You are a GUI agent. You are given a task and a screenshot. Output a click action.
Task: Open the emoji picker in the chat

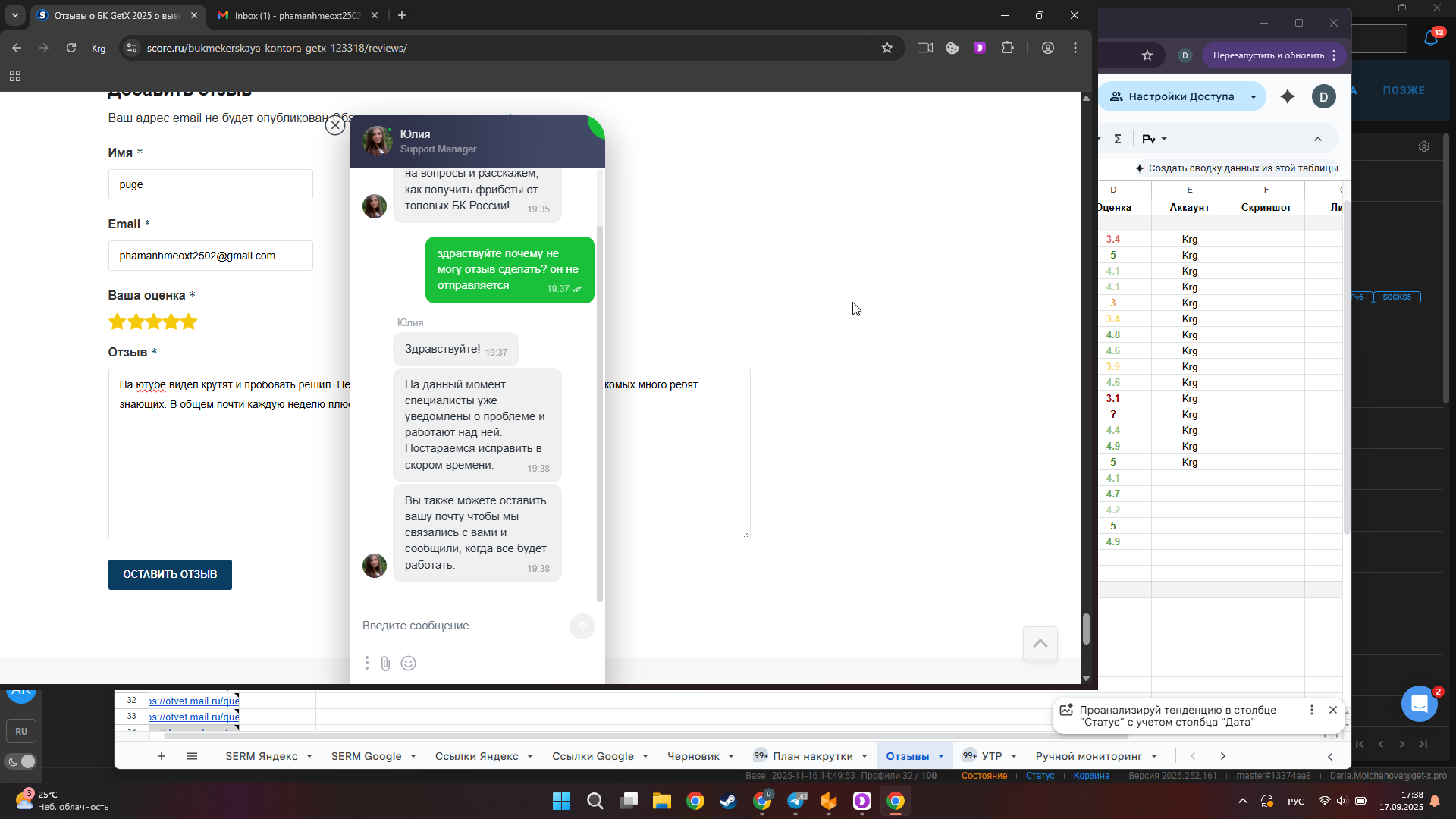click(408, 664)
